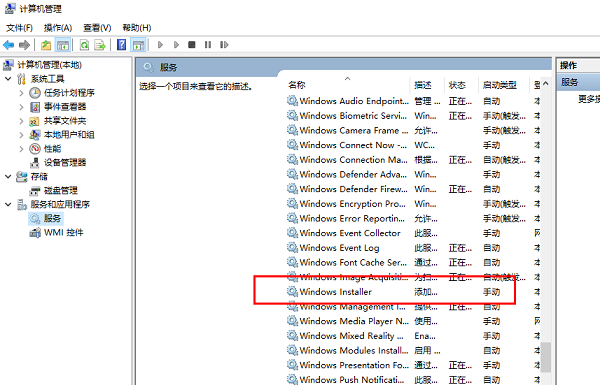Select Windows Modules Installer row
This screenshot has width=600, height=385.
pos(412,351)
